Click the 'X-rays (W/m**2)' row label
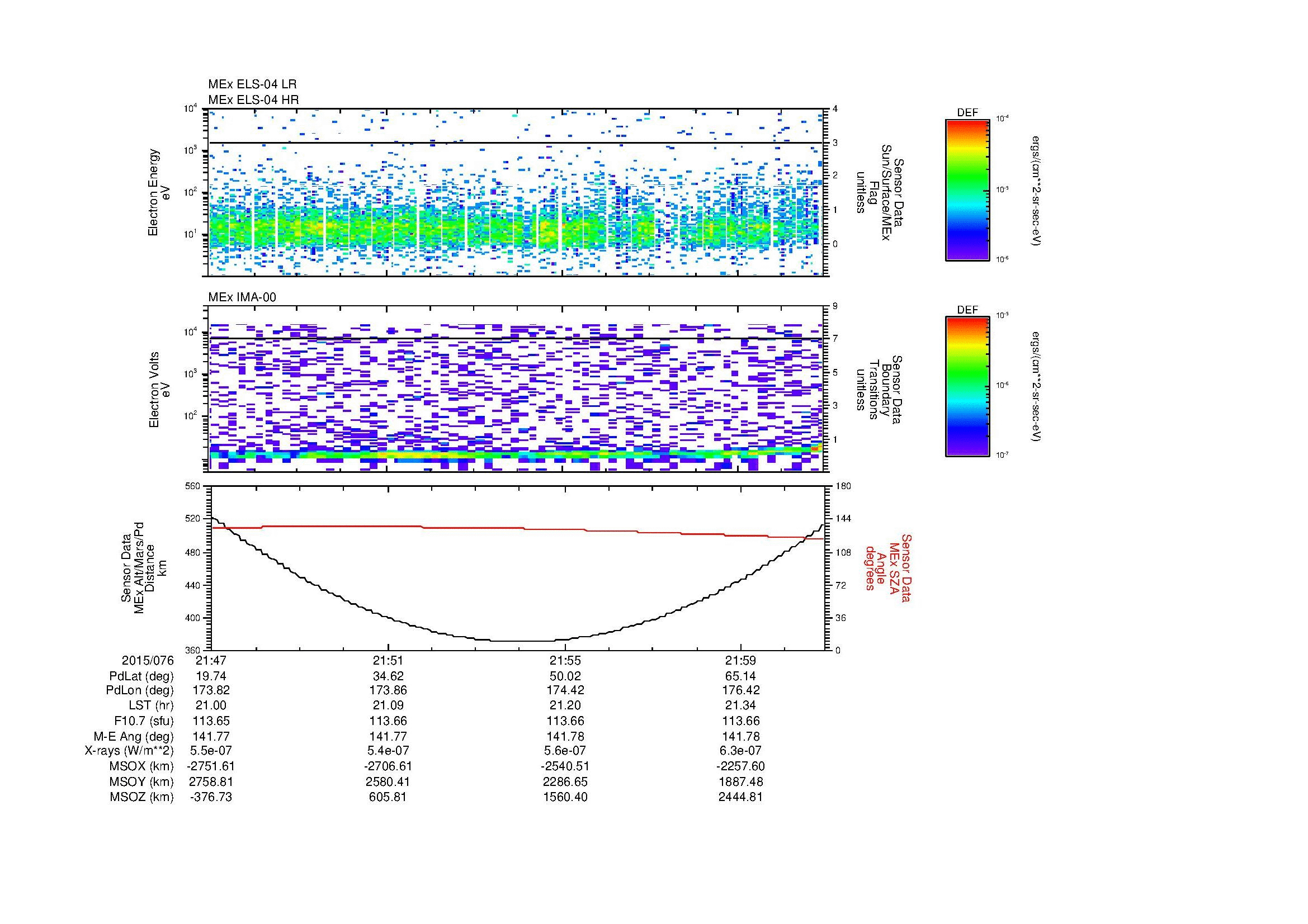This screenshot has width=1308, height=924. pyautogui.click(x=129, y=751)
